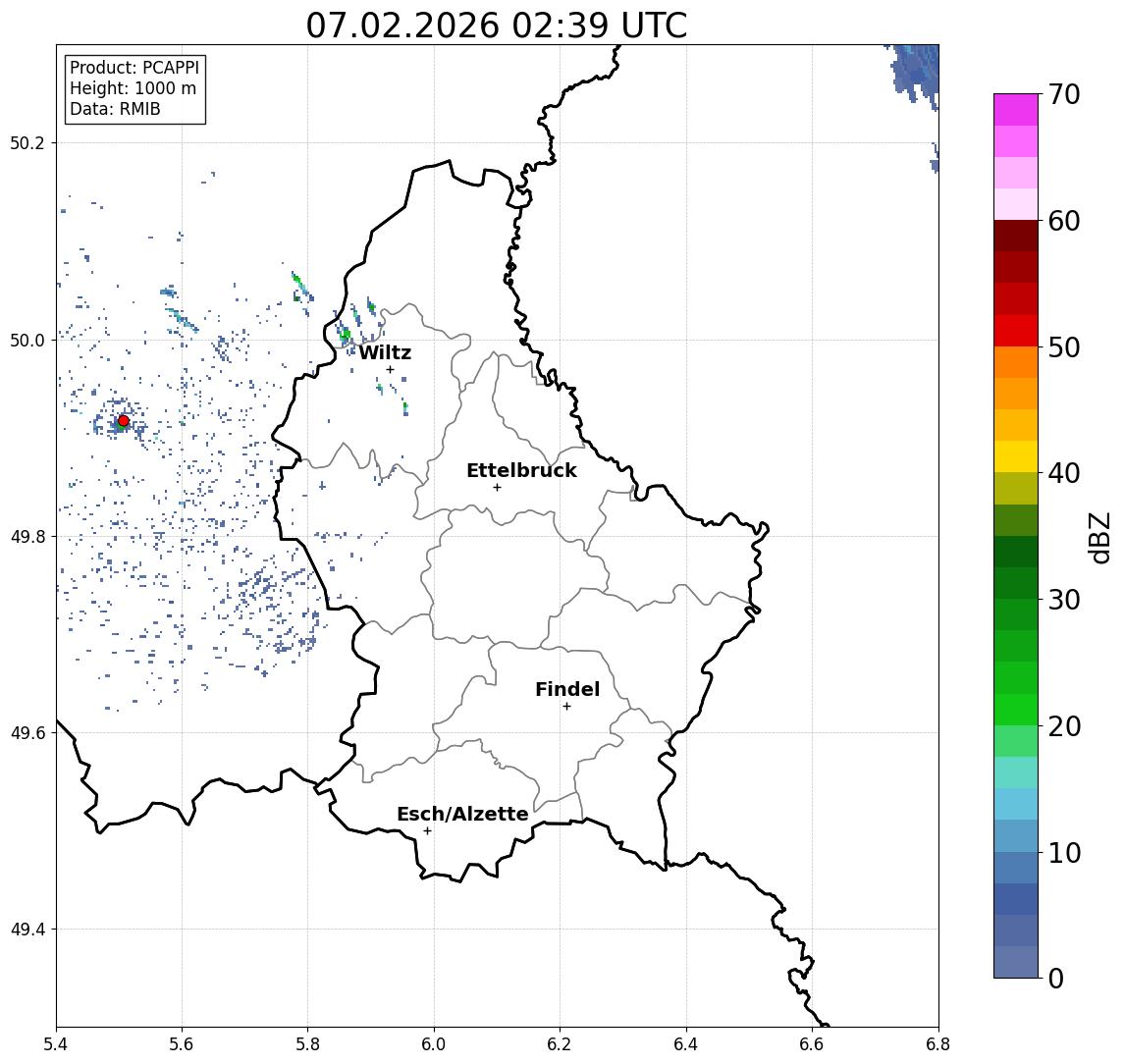This screenshot has width=1124, height=1064.
Task: Click the yellow 40 dBZ colorbar segment
Action: (1016, 456)
